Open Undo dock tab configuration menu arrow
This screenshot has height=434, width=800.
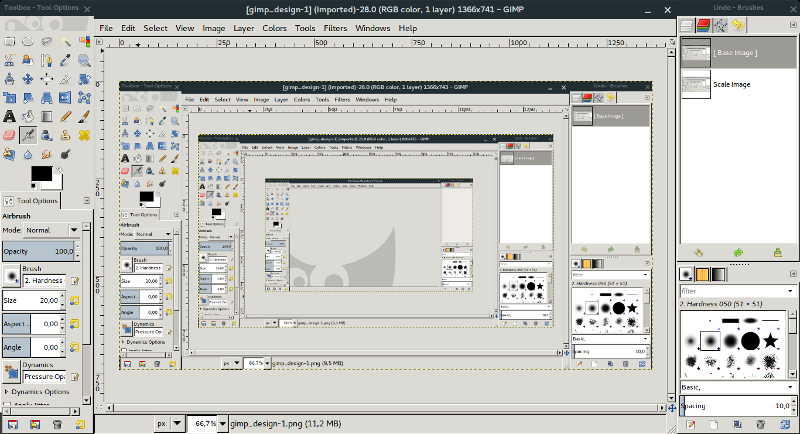coord(793,24)
